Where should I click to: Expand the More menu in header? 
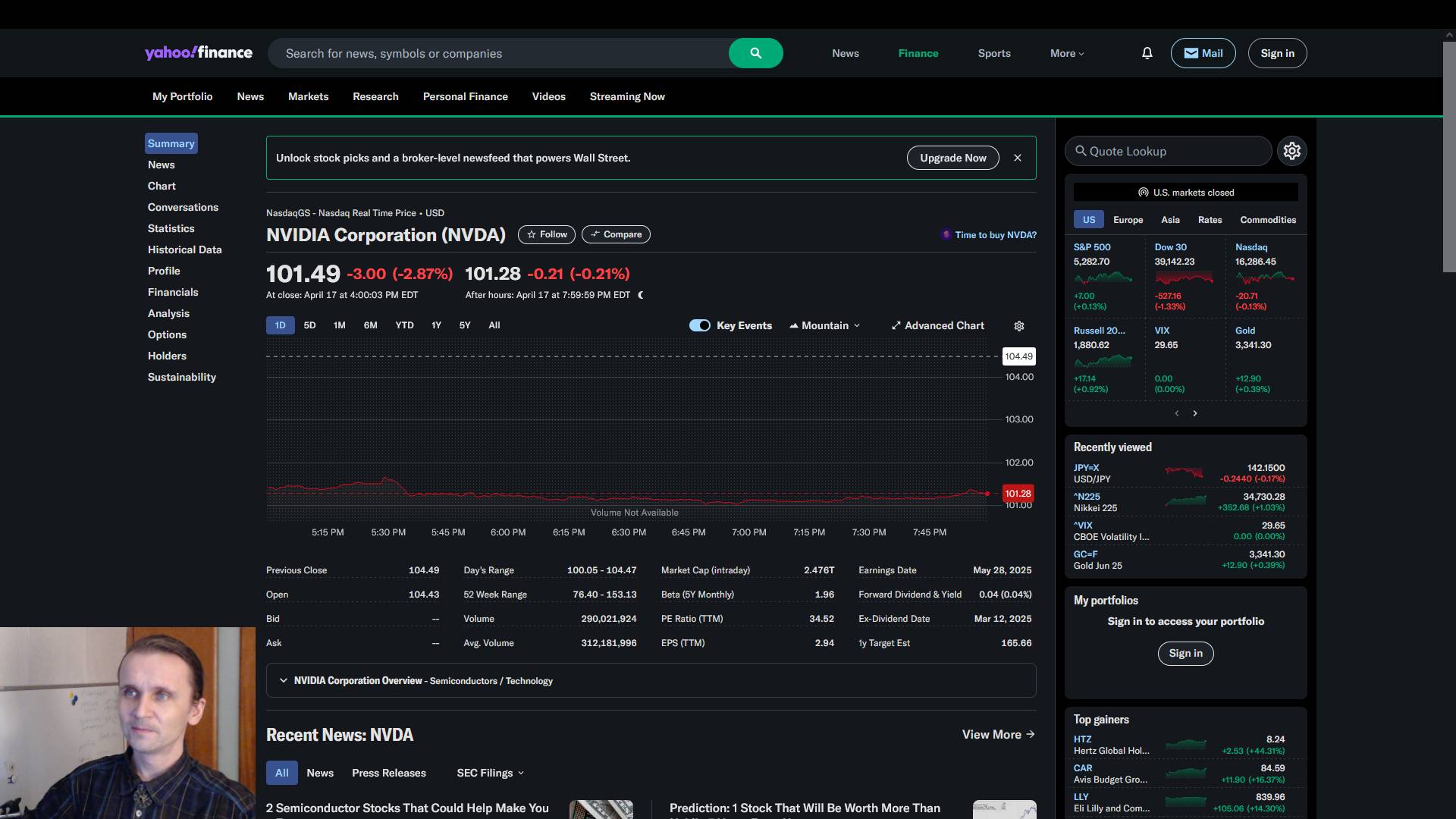pos(1067,53)
